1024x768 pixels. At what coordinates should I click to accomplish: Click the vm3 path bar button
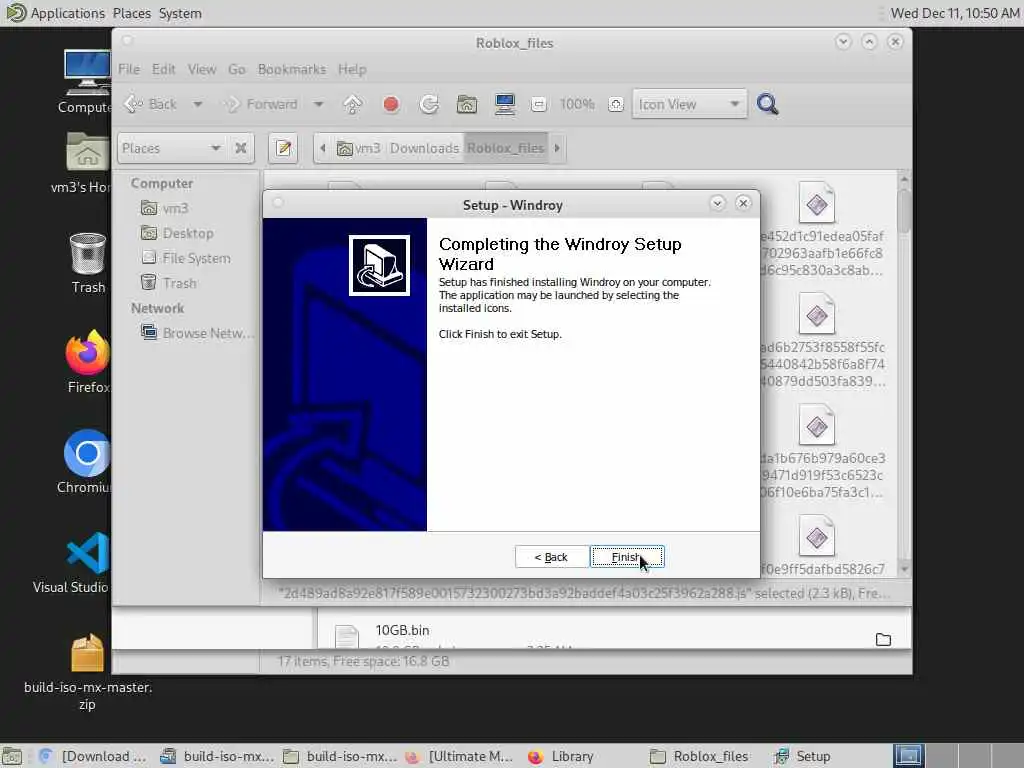(359, 148)
